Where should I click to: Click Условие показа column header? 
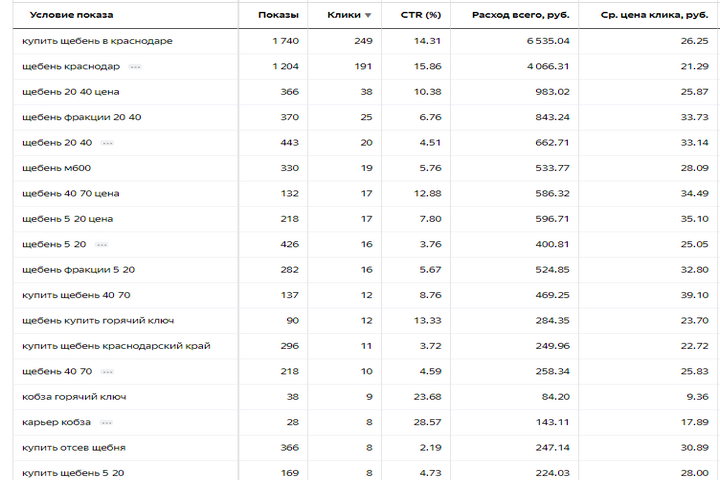coord(71,15)
